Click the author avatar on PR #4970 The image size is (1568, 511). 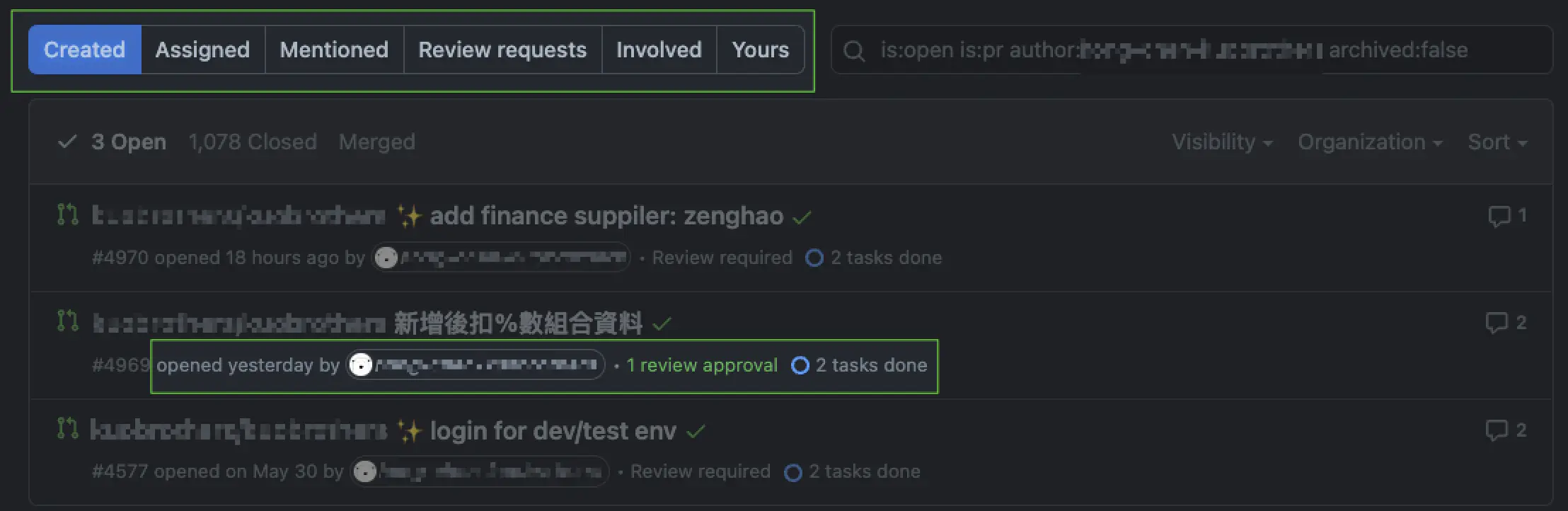(x=388, y=258)
